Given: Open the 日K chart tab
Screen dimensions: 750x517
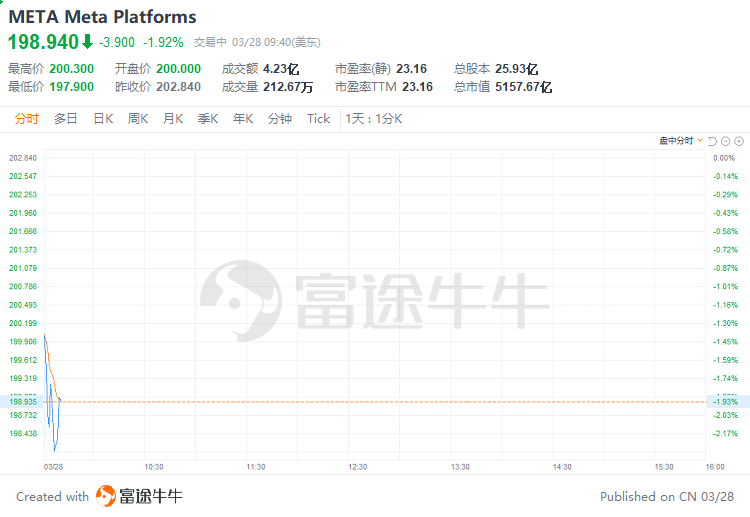Looking at the screenshot, I should [x=103, y=119].
